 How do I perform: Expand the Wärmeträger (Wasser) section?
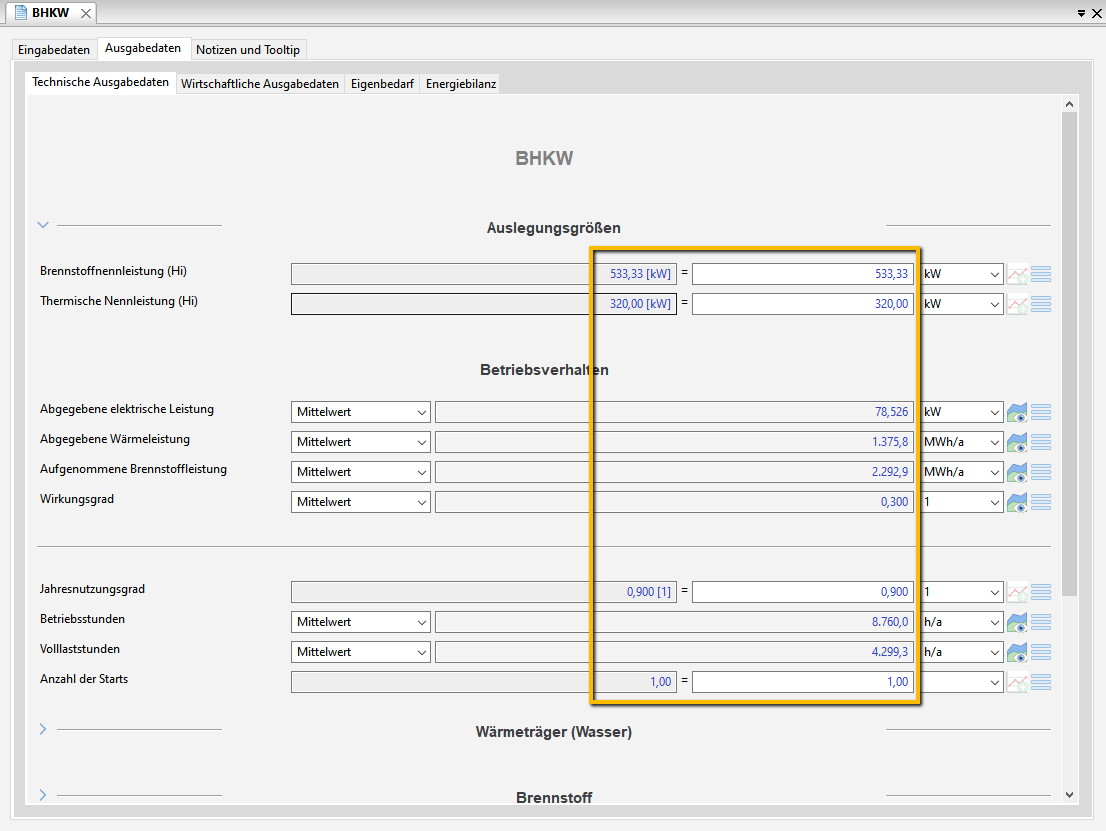[43, 729]
